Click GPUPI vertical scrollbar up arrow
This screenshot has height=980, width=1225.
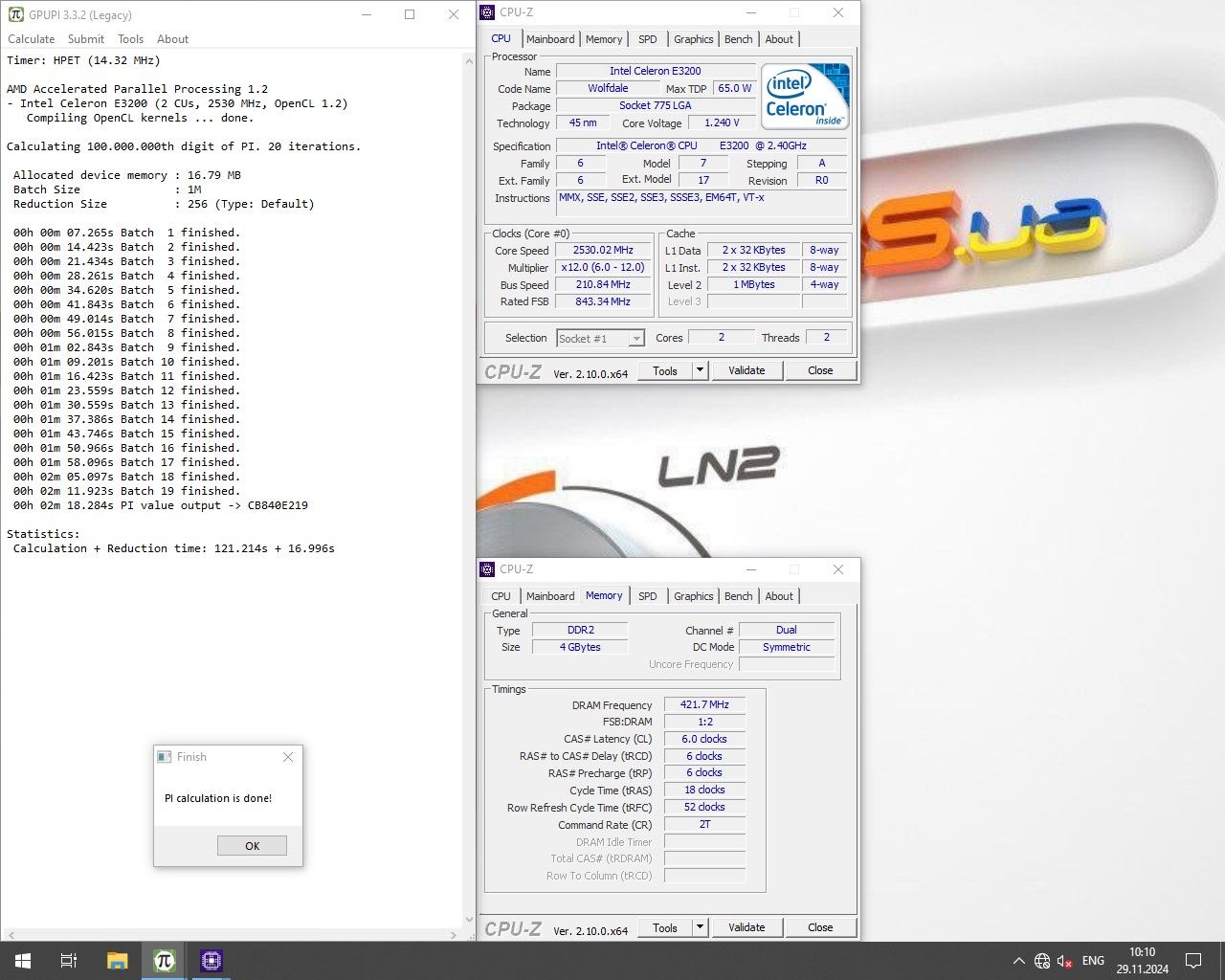point(469,60)
